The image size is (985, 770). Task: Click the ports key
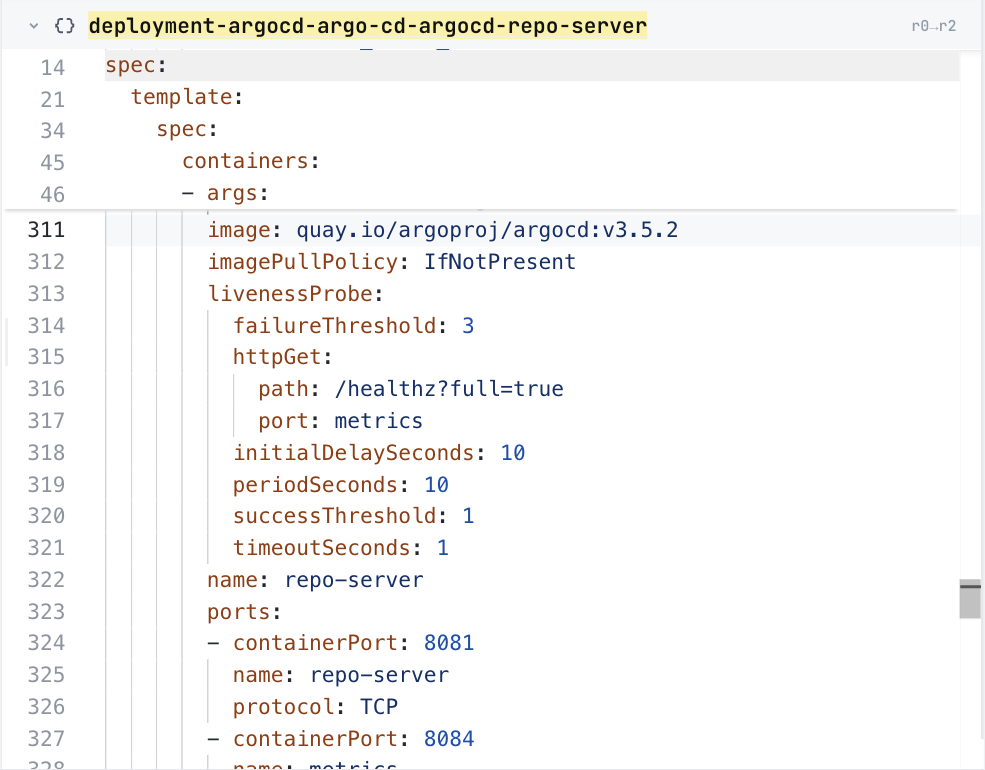click(x=239, y=612)
